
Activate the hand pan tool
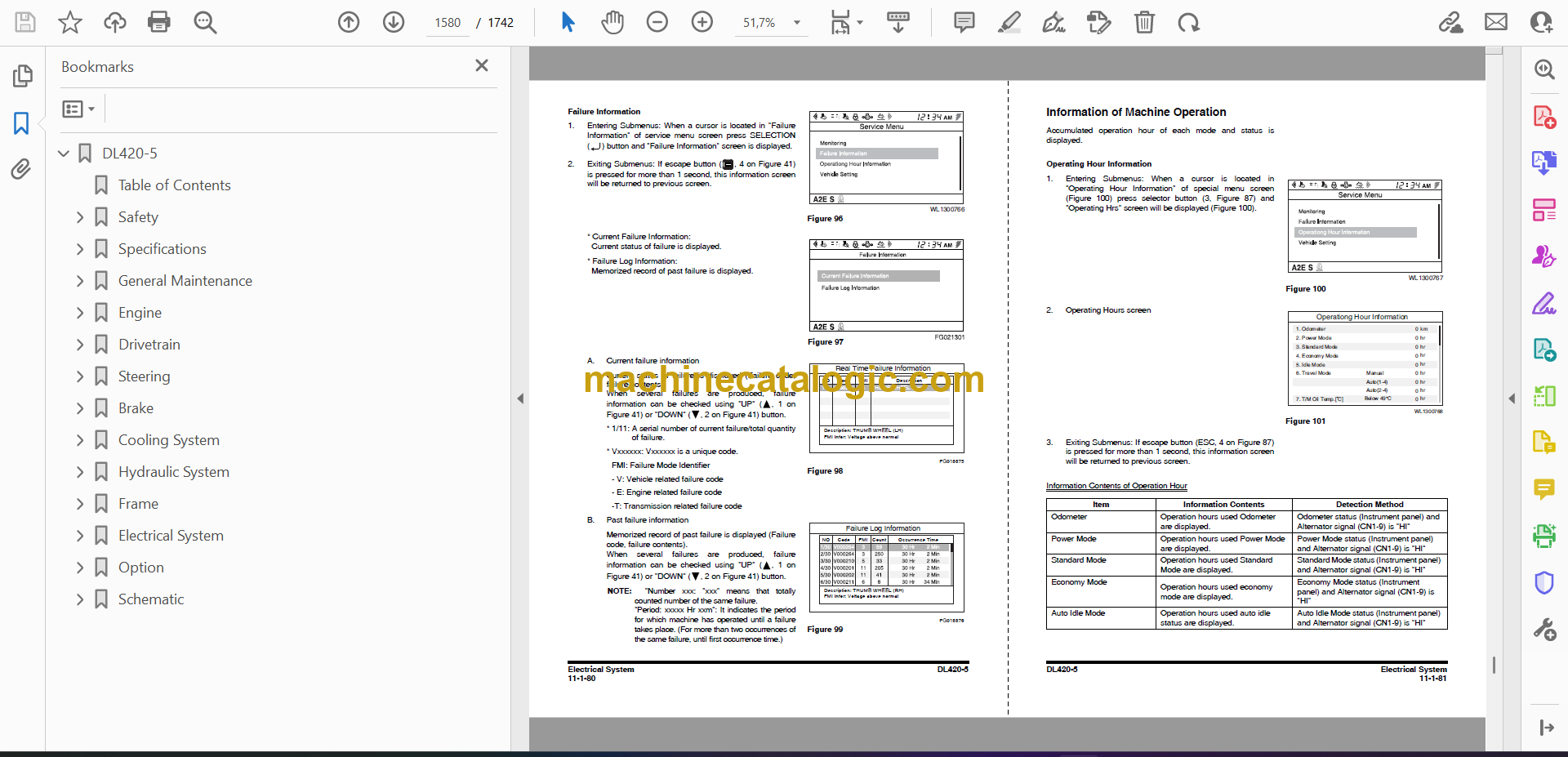[x=612, y=22]
